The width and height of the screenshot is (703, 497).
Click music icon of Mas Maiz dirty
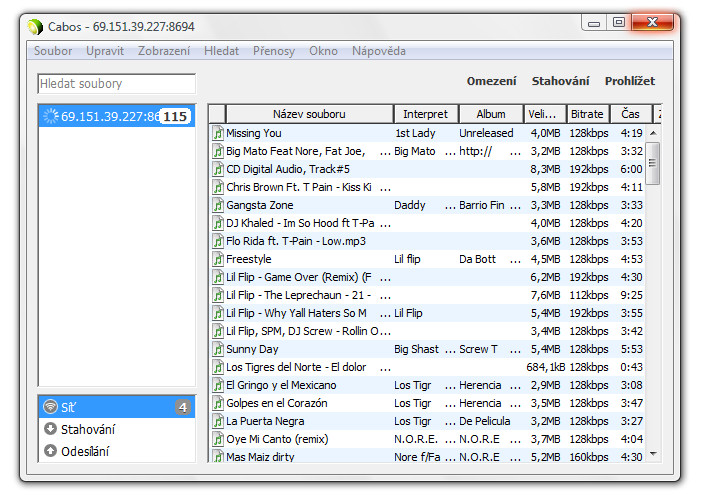pyautogui.click(x=218, y=456)
